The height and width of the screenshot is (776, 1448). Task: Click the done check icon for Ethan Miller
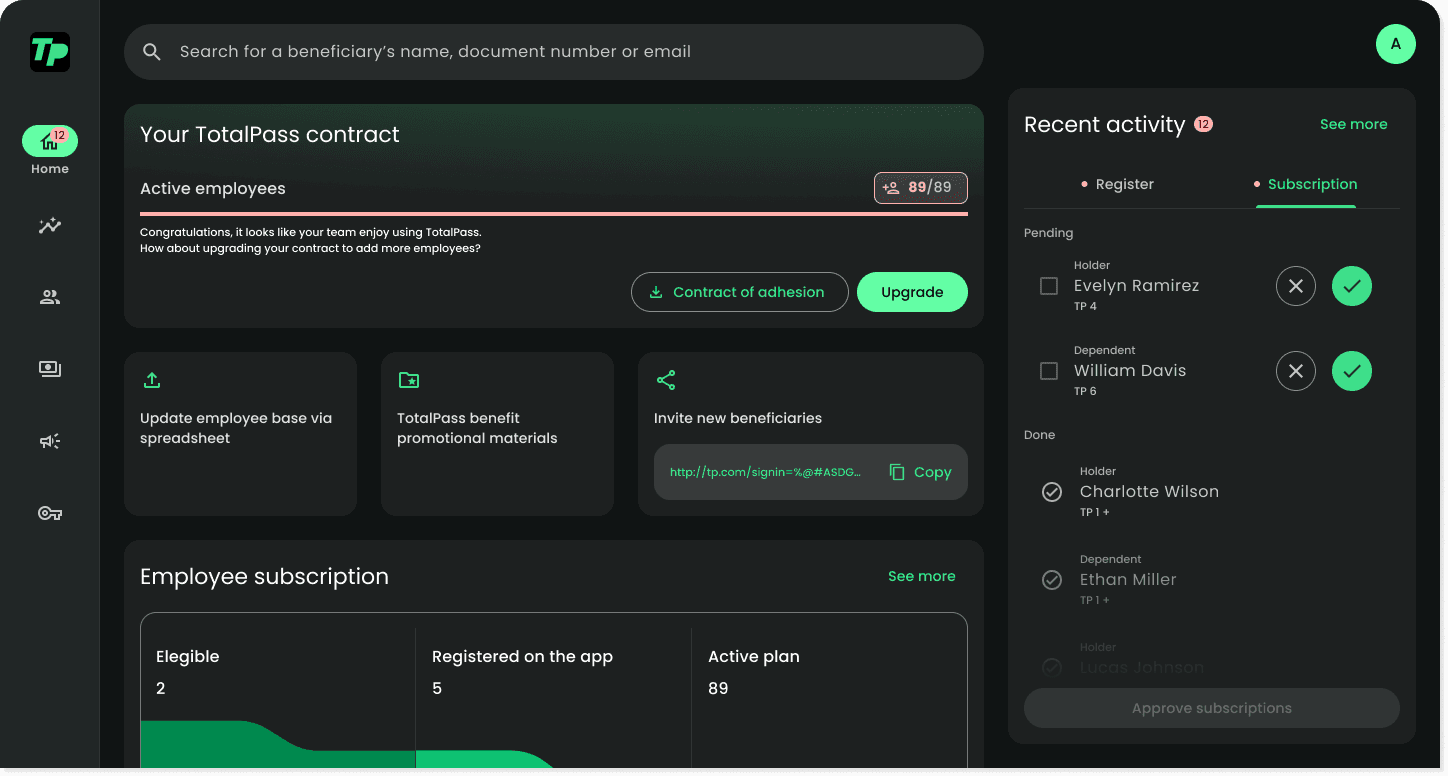[1052, 580]
